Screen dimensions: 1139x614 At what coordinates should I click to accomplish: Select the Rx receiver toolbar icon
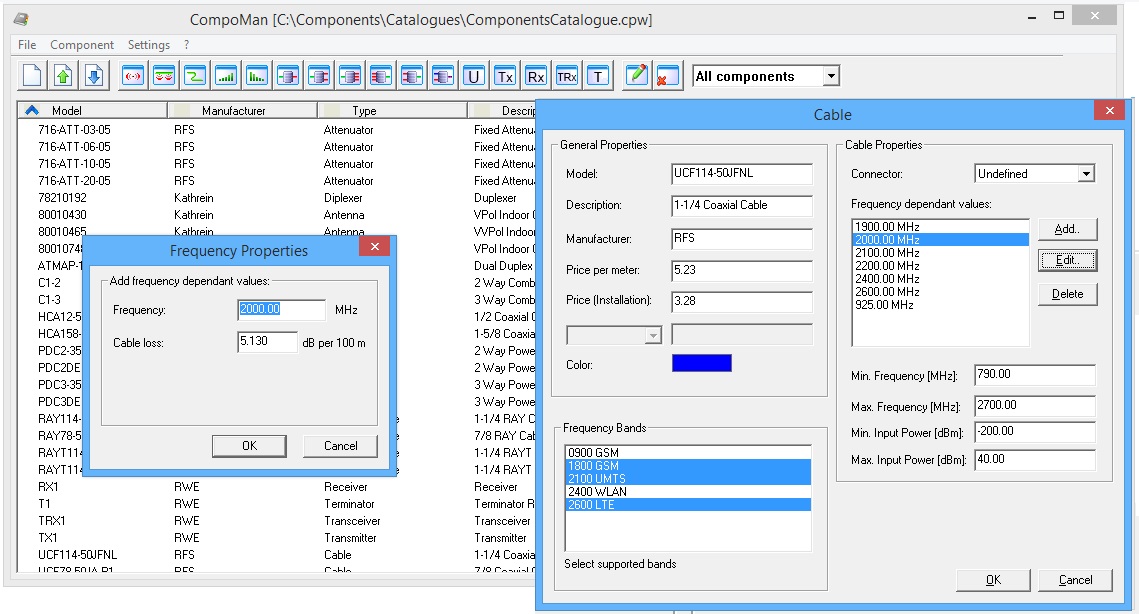(x=536, y=76)
